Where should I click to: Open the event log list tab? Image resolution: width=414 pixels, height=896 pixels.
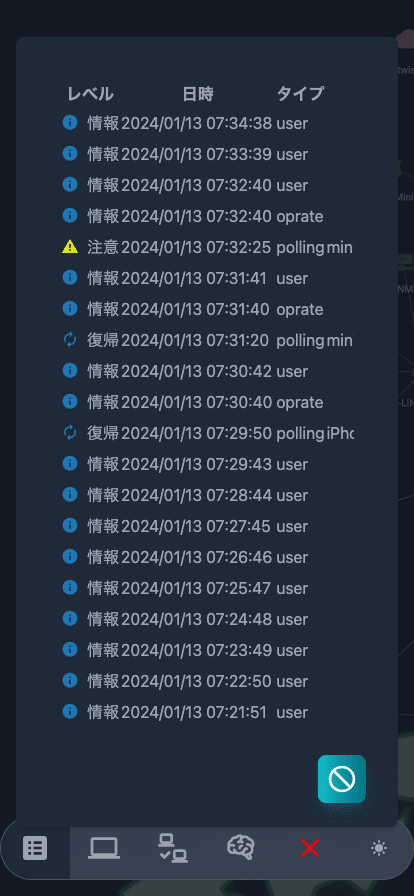[35, 848]
